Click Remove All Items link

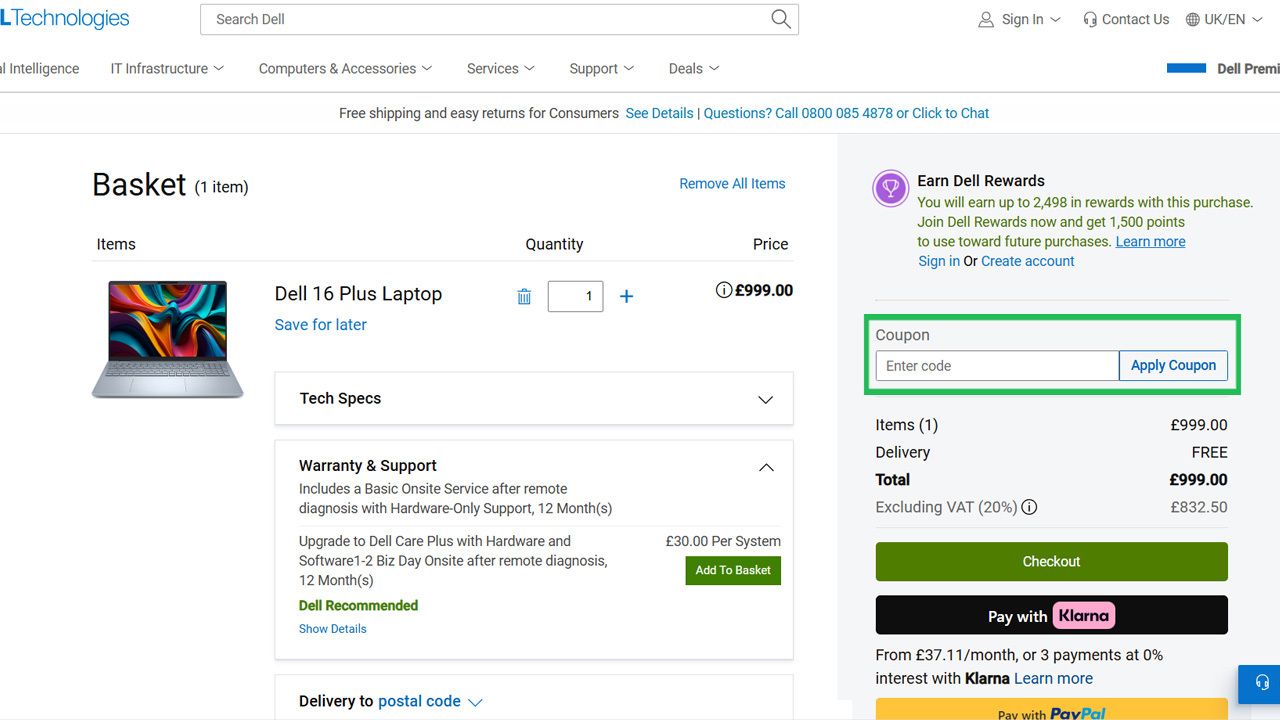point(732,183)
